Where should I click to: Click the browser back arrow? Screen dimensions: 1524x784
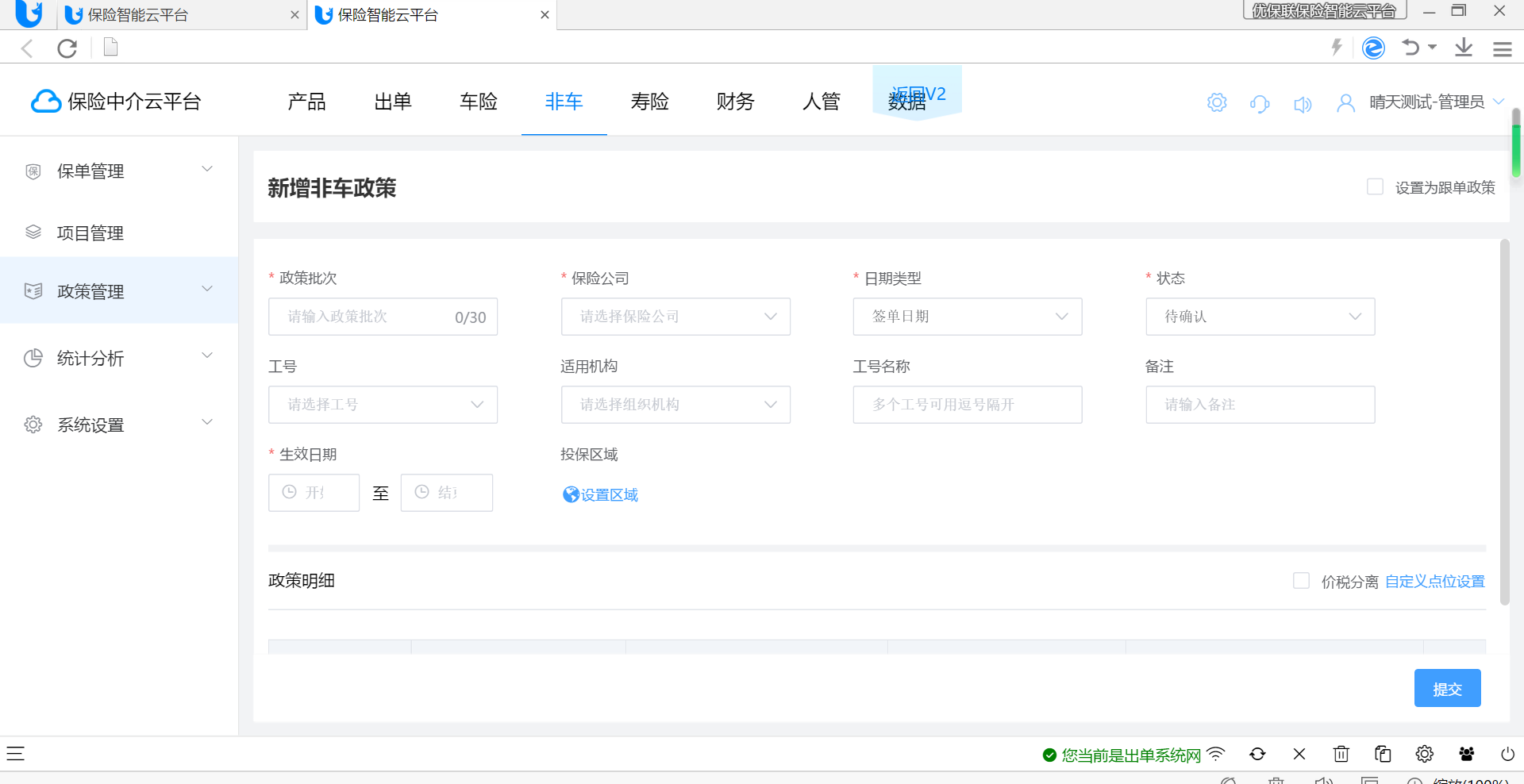tap(27, 48)
